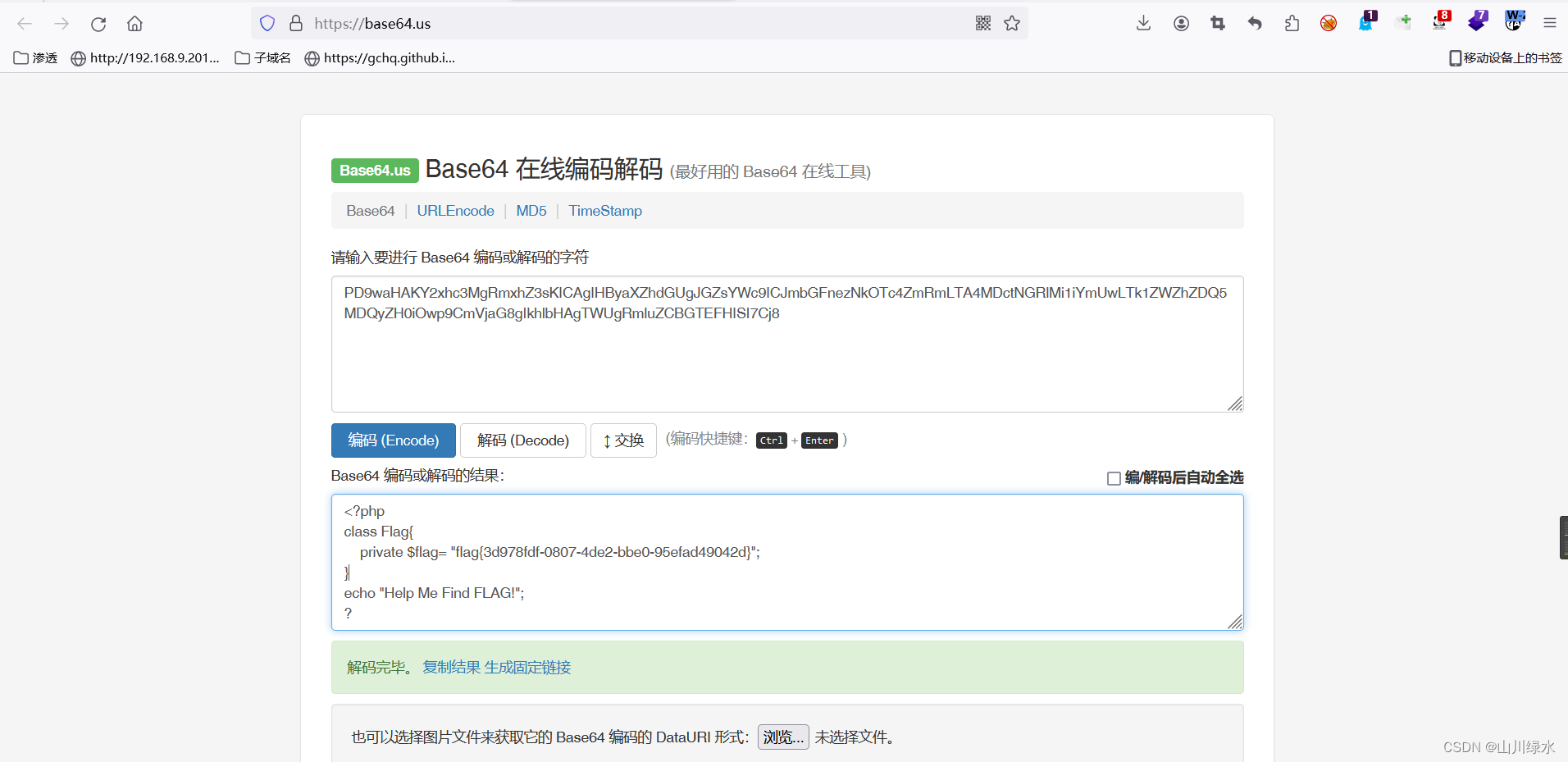Click the extension icon with red badge 8
1568x762 pixels.
[1441, 21]
